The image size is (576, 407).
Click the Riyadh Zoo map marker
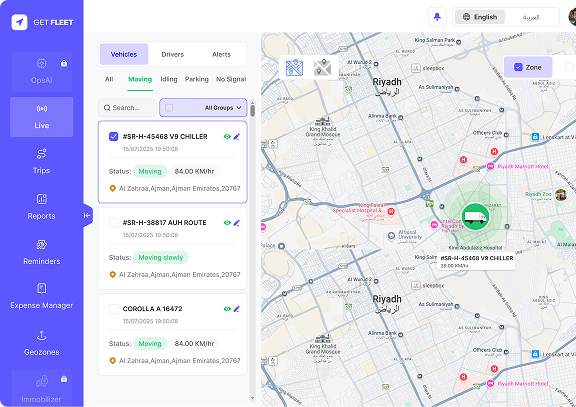(x=561, y=195)
